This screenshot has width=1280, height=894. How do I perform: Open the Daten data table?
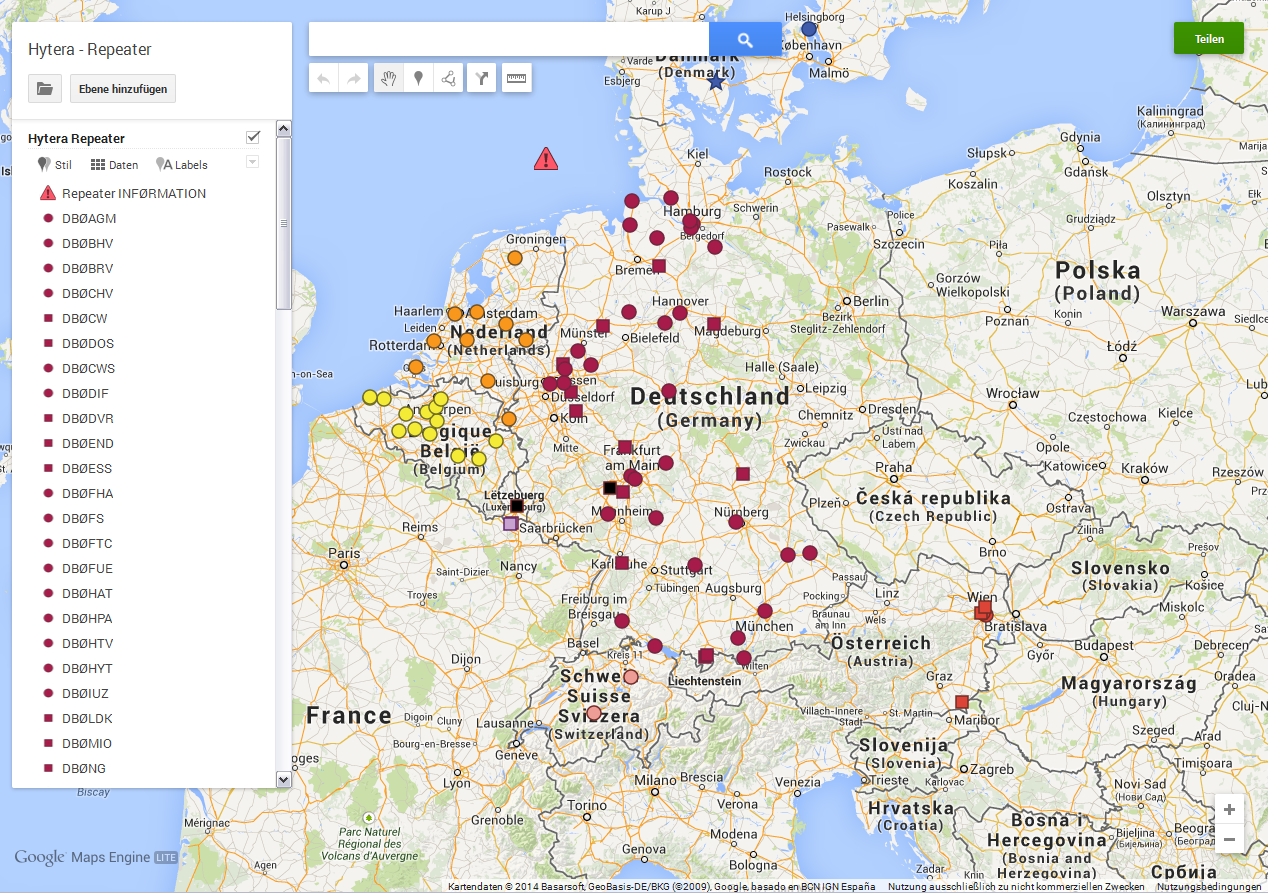click(114, 165)
